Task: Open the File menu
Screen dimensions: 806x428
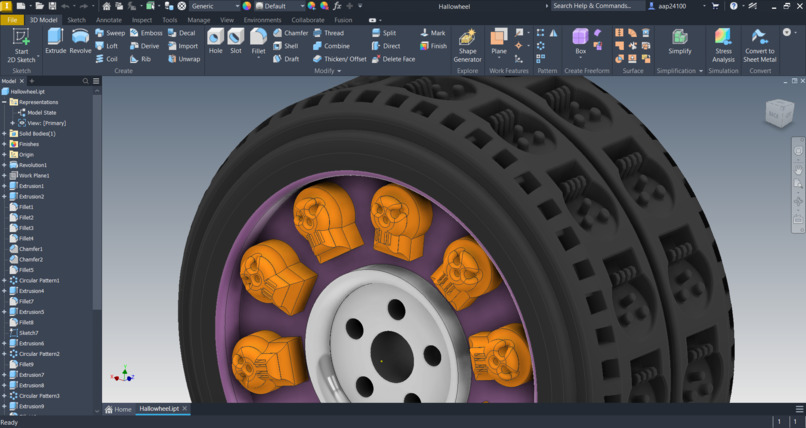Action: (12, 20)
